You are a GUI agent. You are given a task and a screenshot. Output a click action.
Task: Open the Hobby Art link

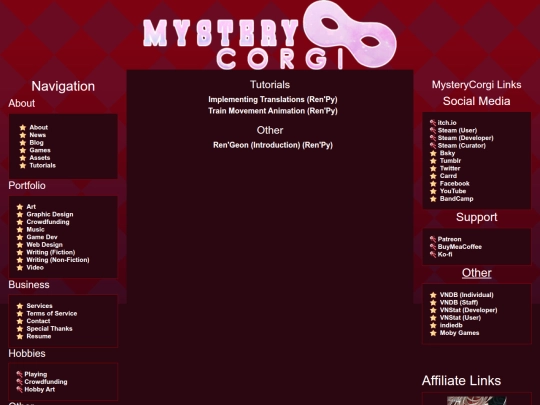click(40, 390)
